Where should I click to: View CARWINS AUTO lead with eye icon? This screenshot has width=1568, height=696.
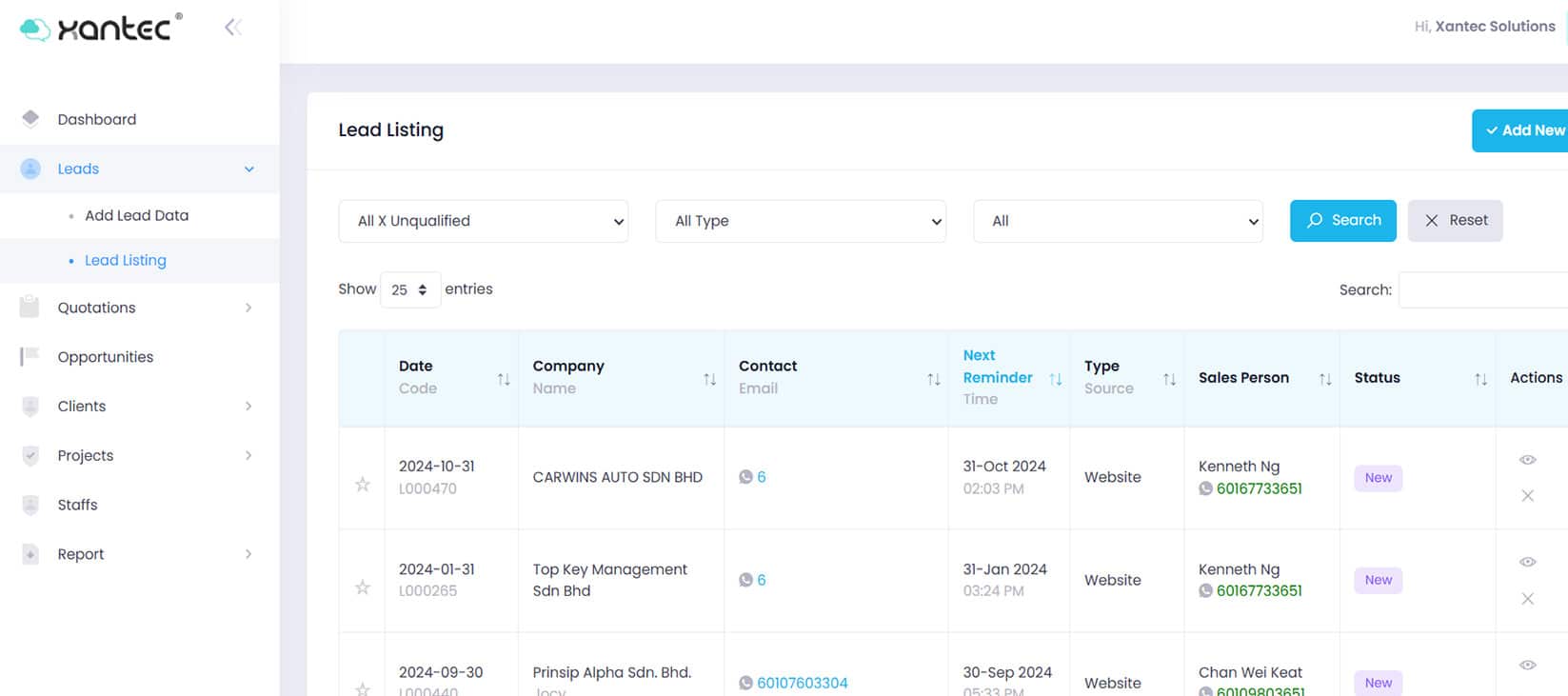point(1527,460)
